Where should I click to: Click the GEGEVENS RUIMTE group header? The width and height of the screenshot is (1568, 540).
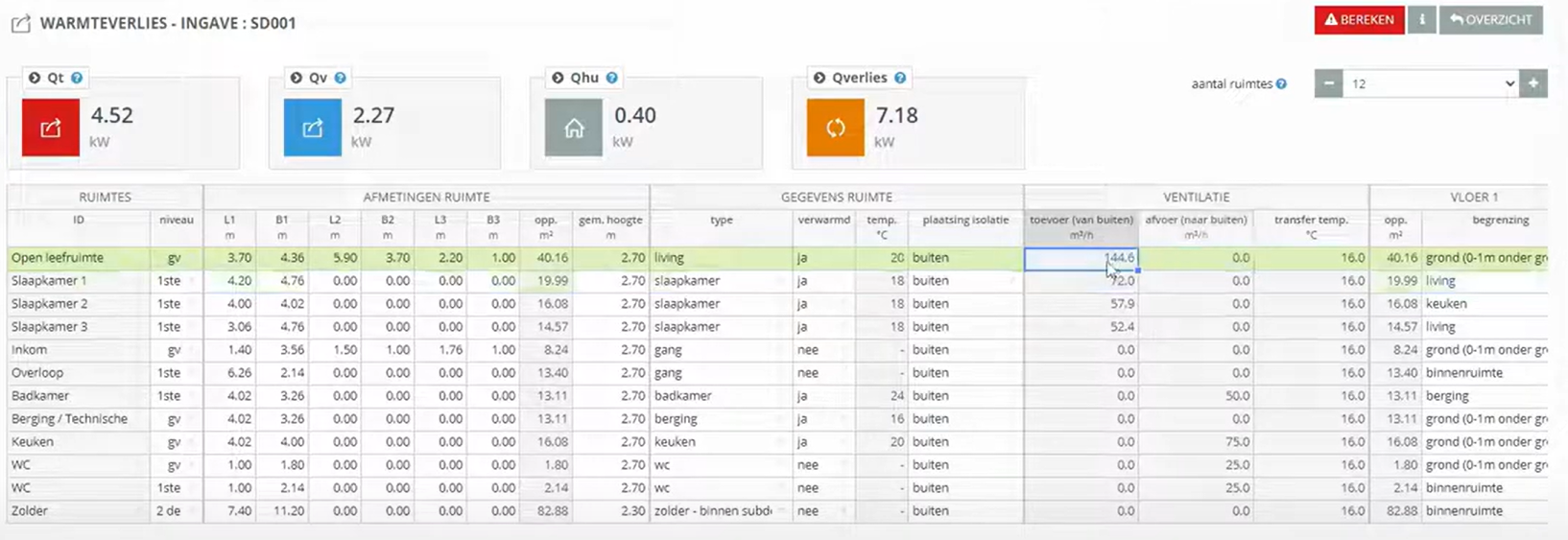pos(836,197)
